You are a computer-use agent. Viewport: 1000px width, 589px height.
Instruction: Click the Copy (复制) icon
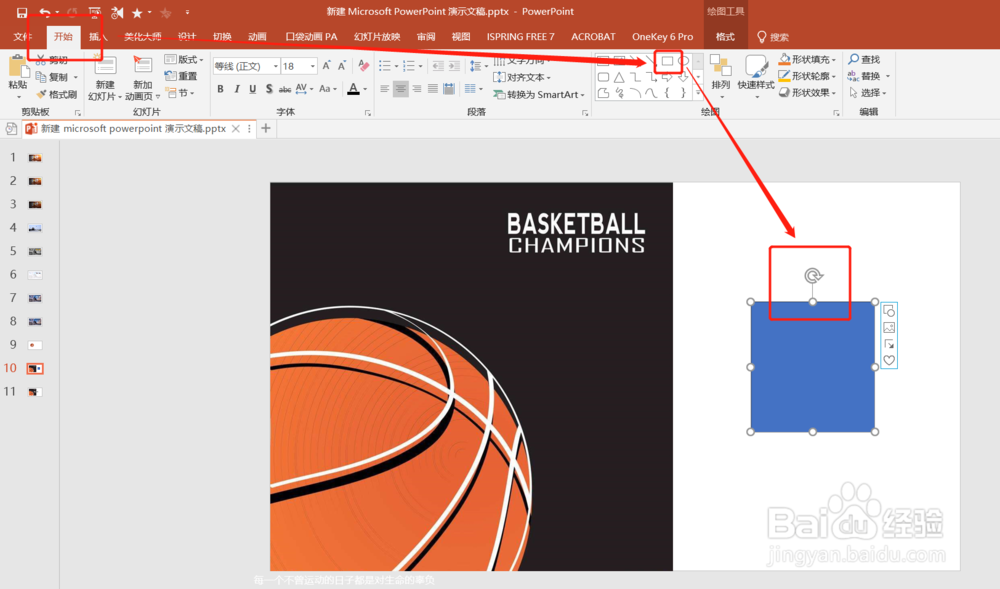41,77
